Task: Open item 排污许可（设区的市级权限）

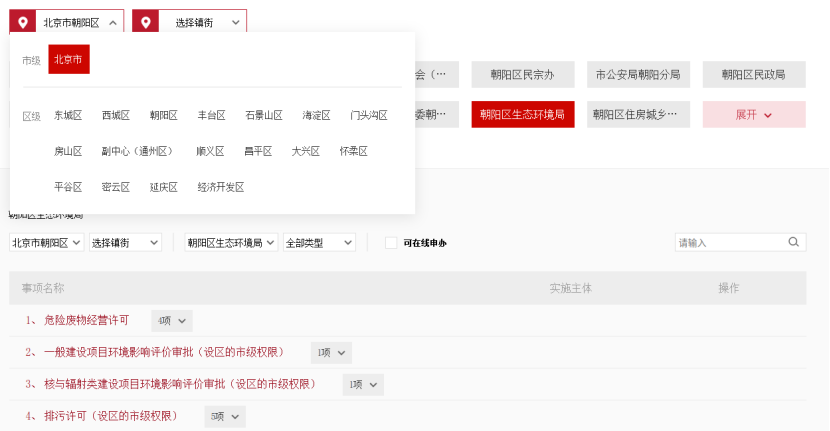Action: (x=111, y=416)
